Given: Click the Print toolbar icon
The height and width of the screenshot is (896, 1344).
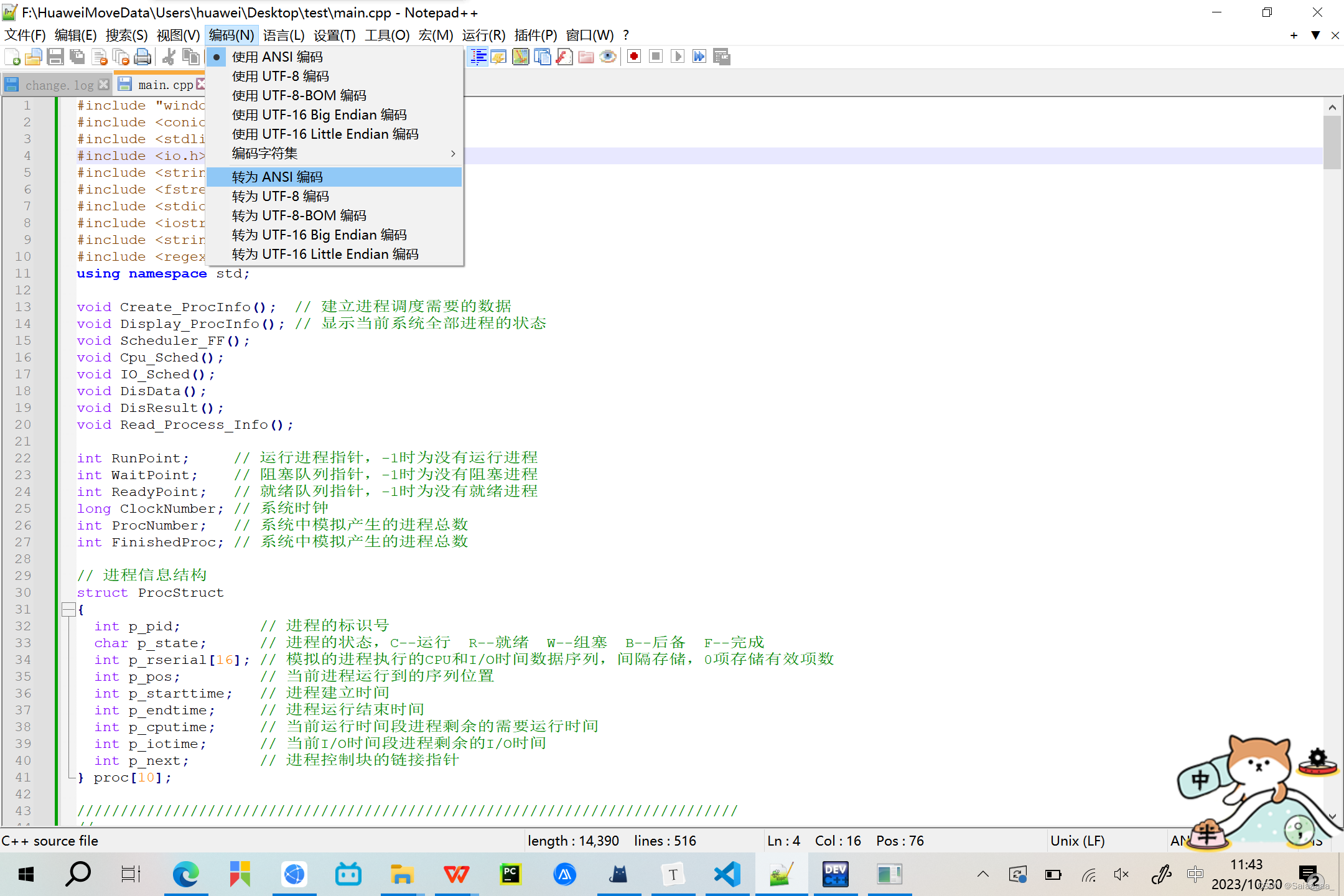Looking at the screenshot, I should click(x=143, y=57).
